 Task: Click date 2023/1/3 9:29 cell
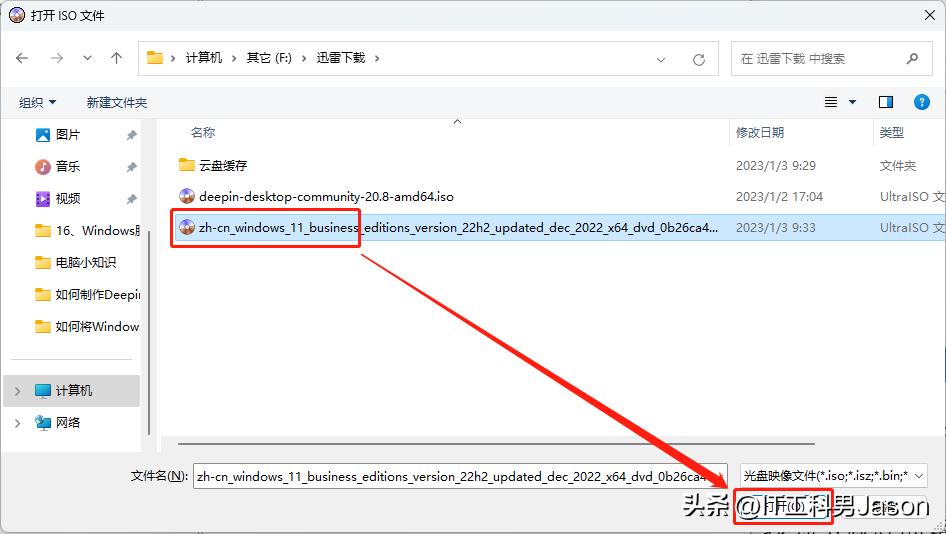pyautogui.click(x=776, y=165)
